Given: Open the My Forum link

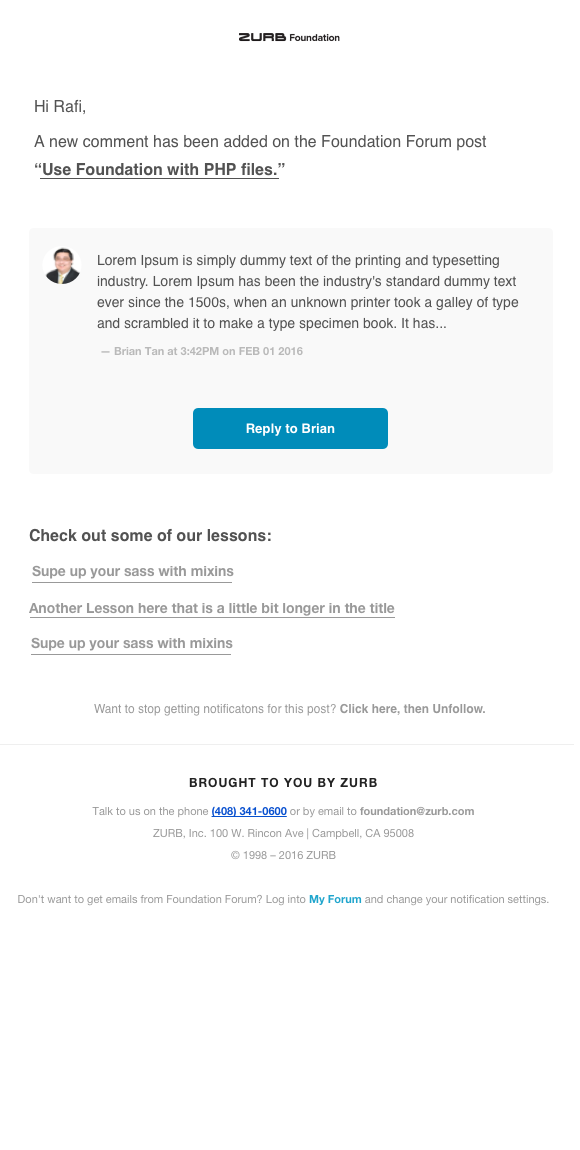Looking at the screenshot, I should point(335,899).
